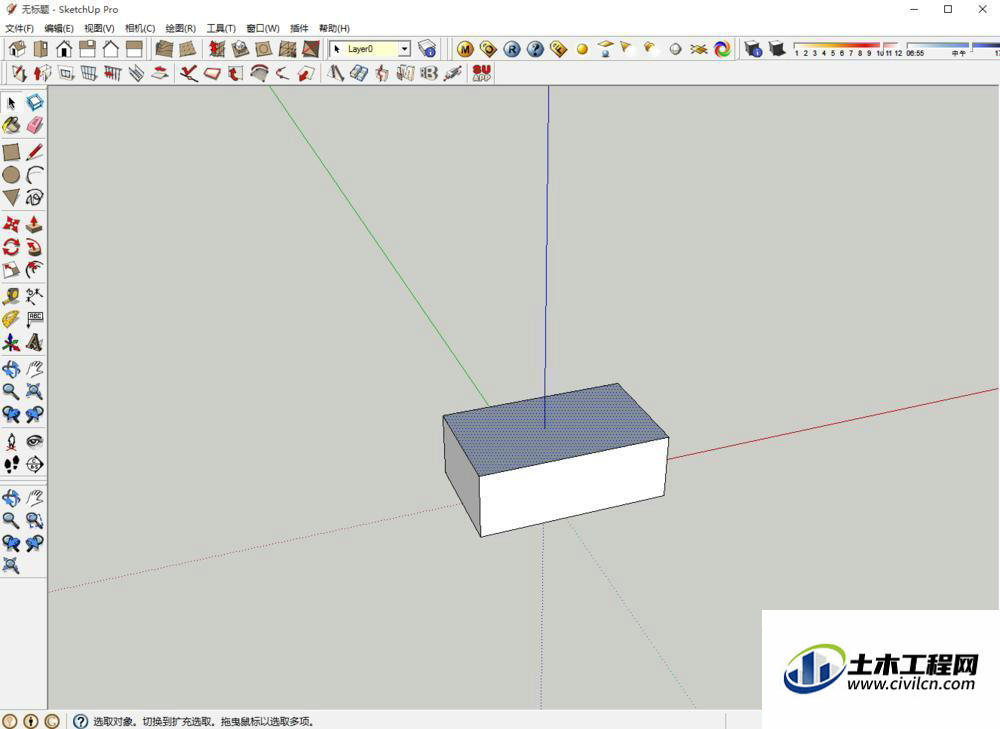Image resolution: width=1000 pixels, height=729 pixels.
Task: Open the 相机(C) menu
Action: click(140, 28)
